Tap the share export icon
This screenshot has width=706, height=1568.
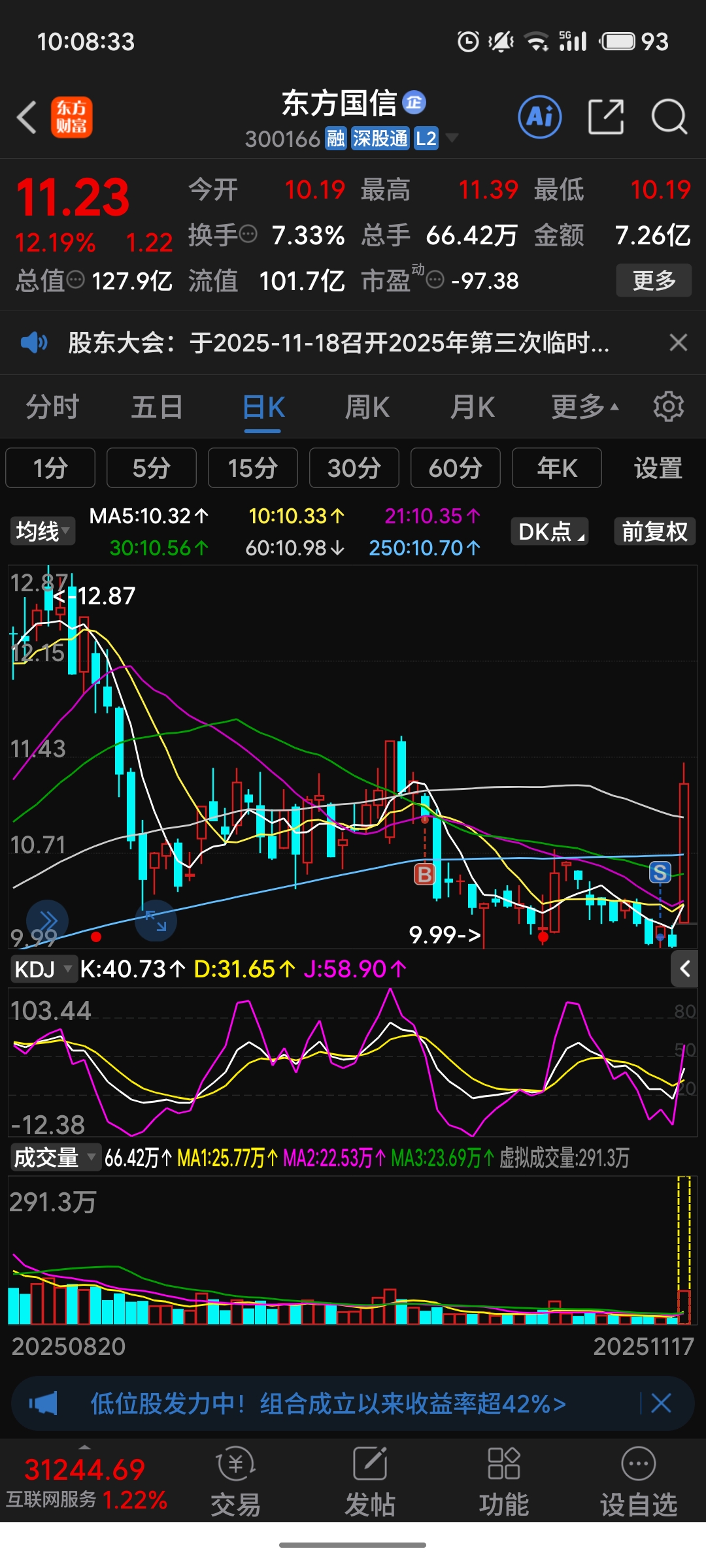(605, 117)
